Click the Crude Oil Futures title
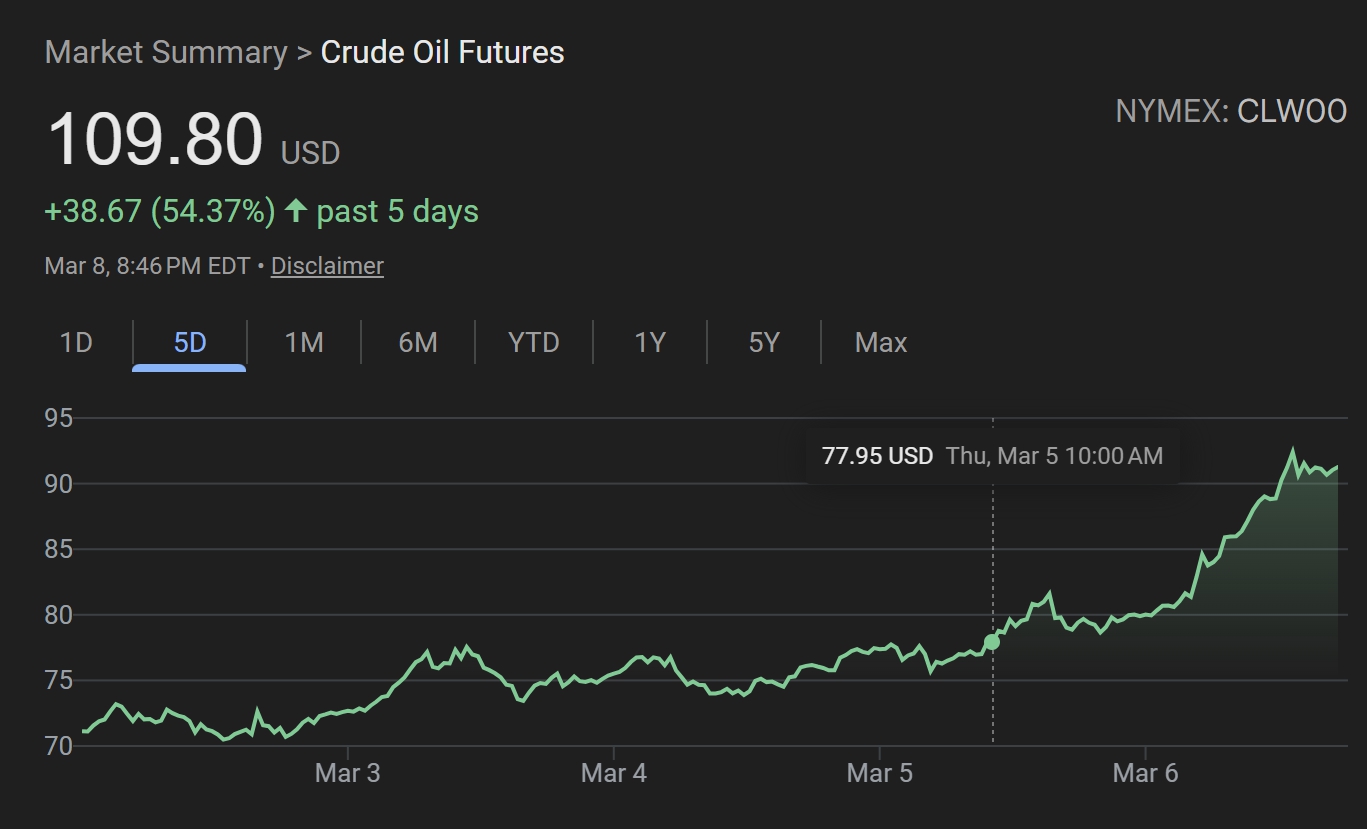The height and width of the screenshot is (829, 1367). pos(442,52)
